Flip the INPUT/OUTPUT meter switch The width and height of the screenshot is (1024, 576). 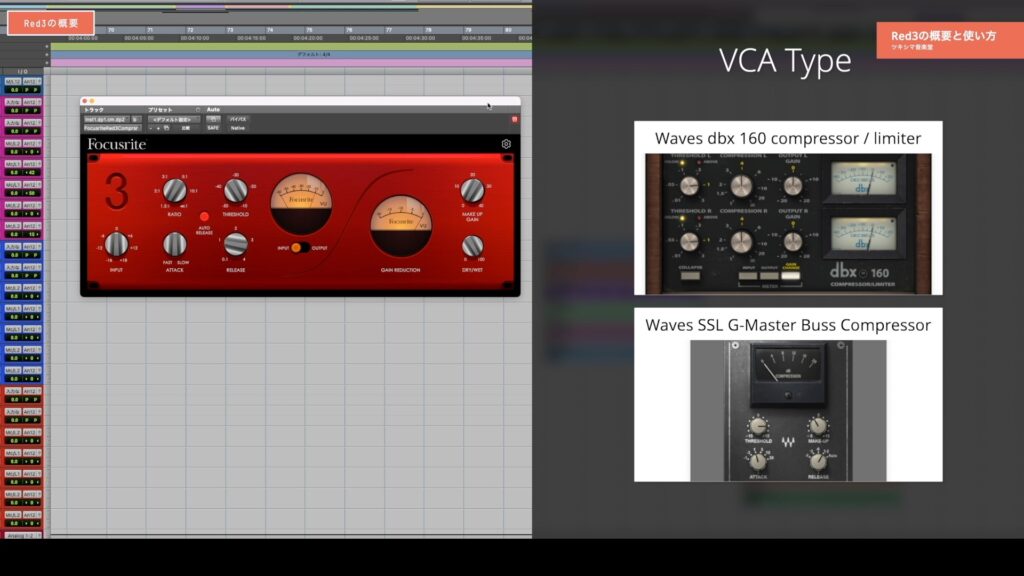tap(300, 248)
